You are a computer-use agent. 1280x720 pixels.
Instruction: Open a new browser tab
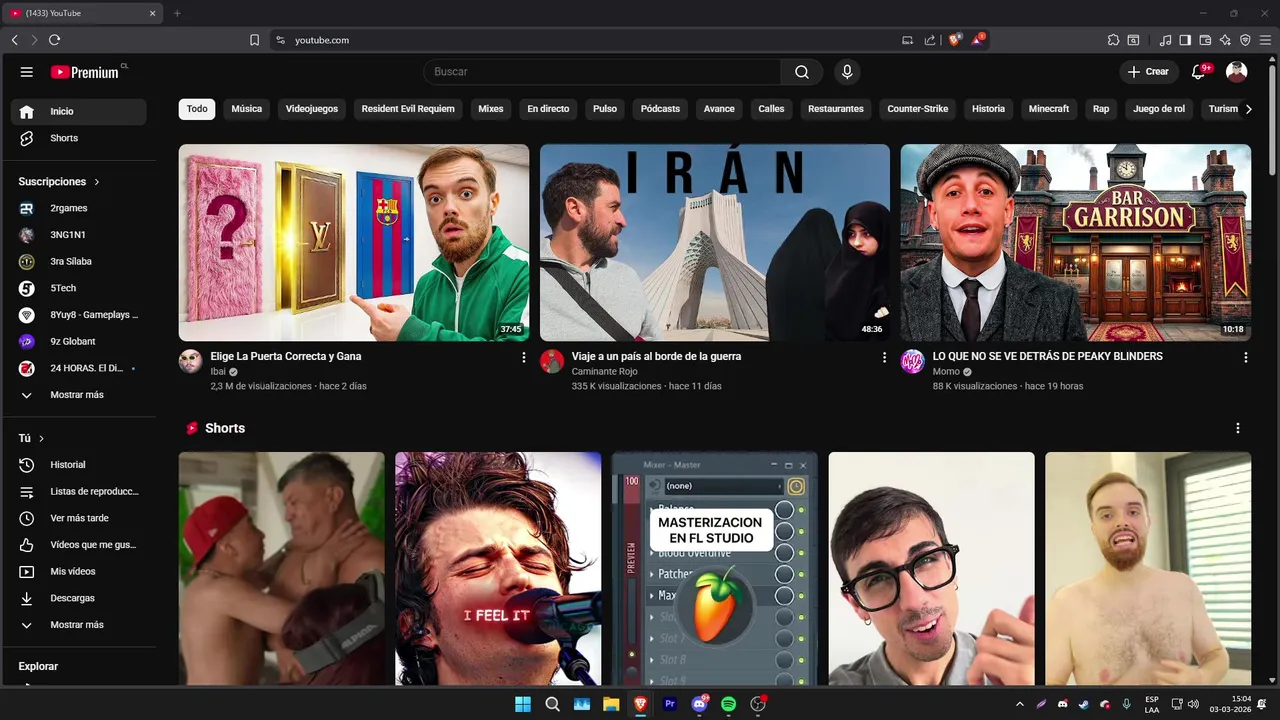177,13
